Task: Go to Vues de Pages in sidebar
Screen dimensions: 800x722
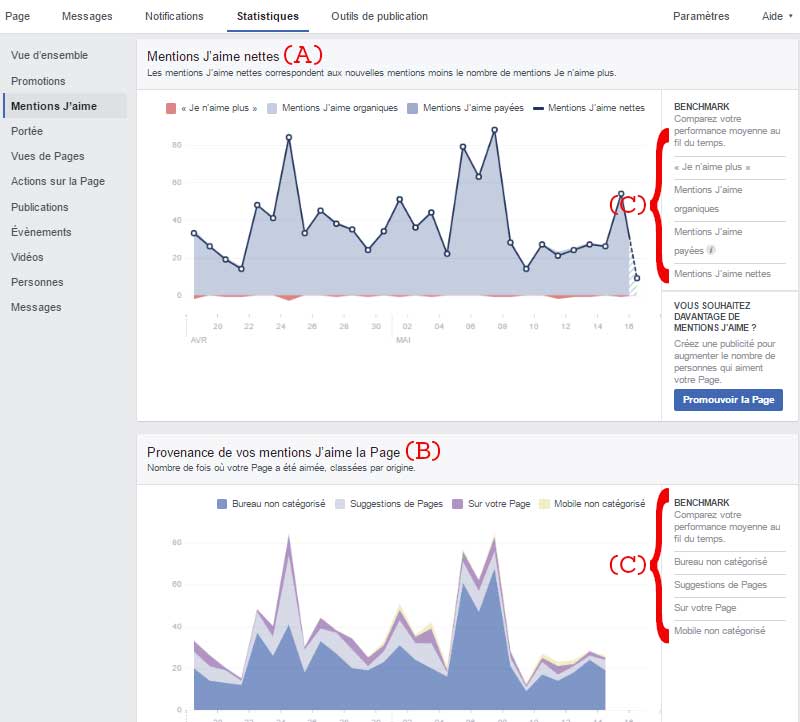Action: click(48, 156)
